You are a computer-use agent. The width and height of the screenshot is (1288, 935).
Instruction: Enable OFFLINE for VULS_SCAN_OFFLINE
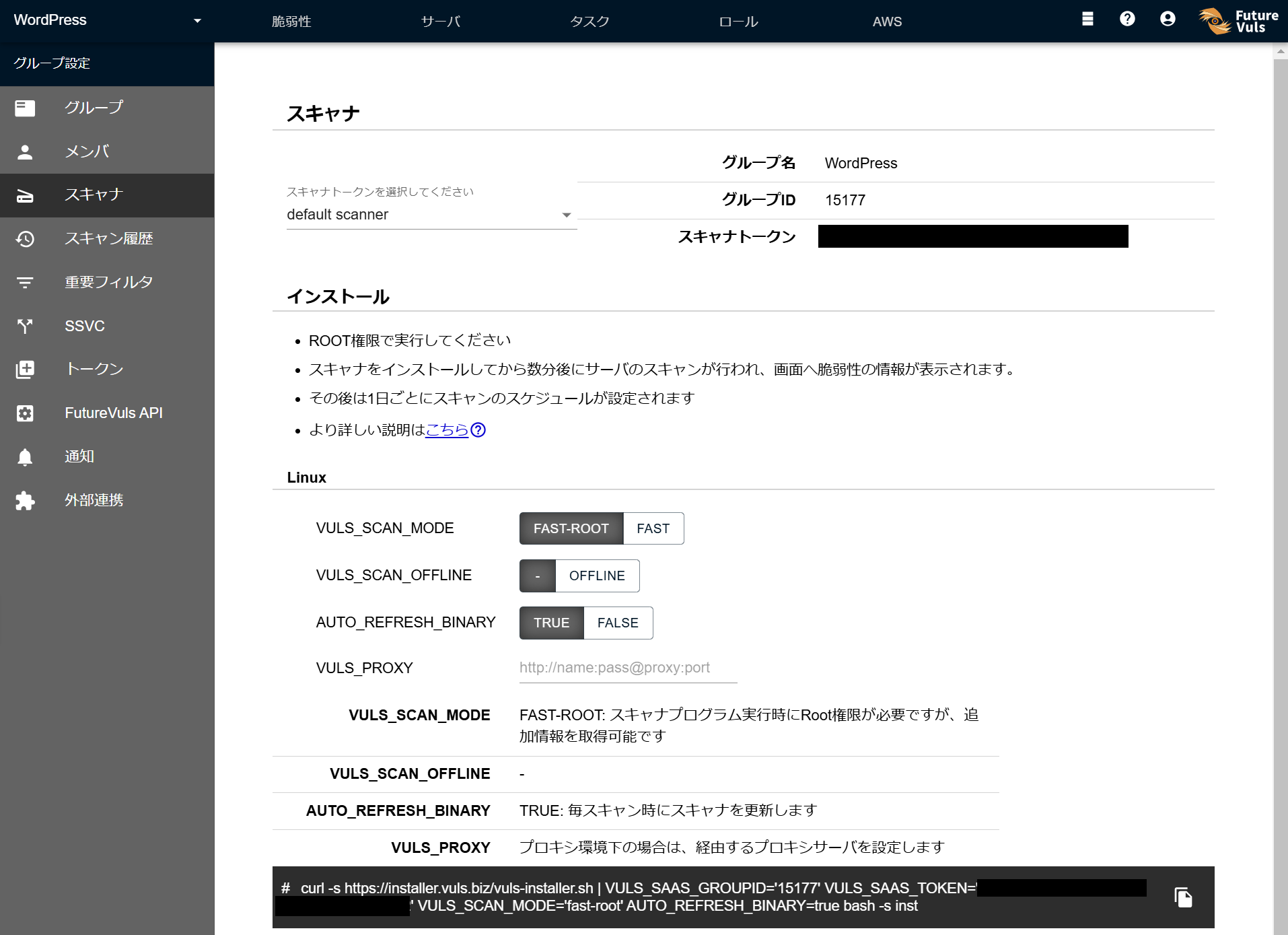tap(597, 576)
